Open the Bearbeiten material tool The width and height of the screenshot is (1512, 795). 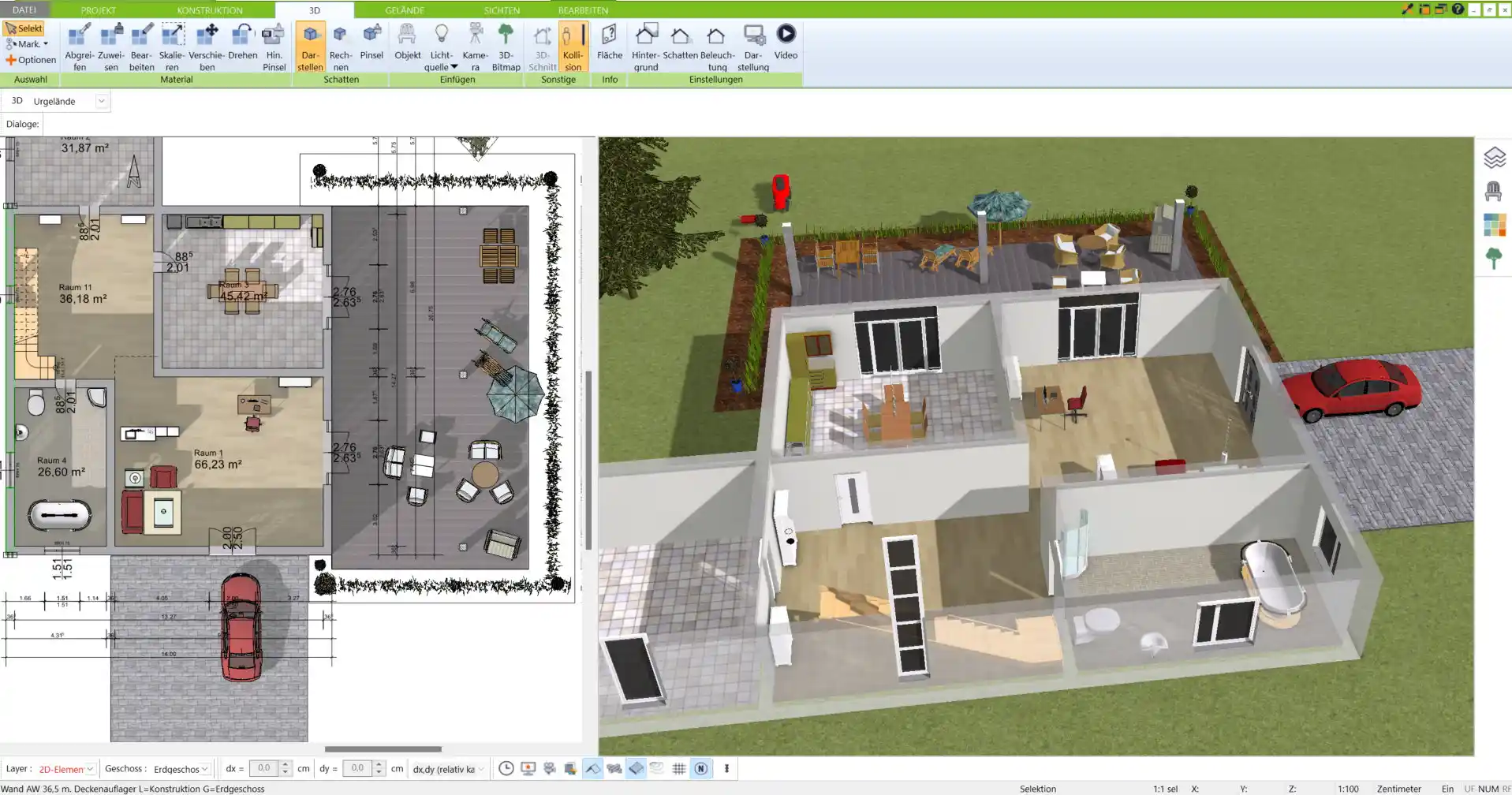coord(142,47)
